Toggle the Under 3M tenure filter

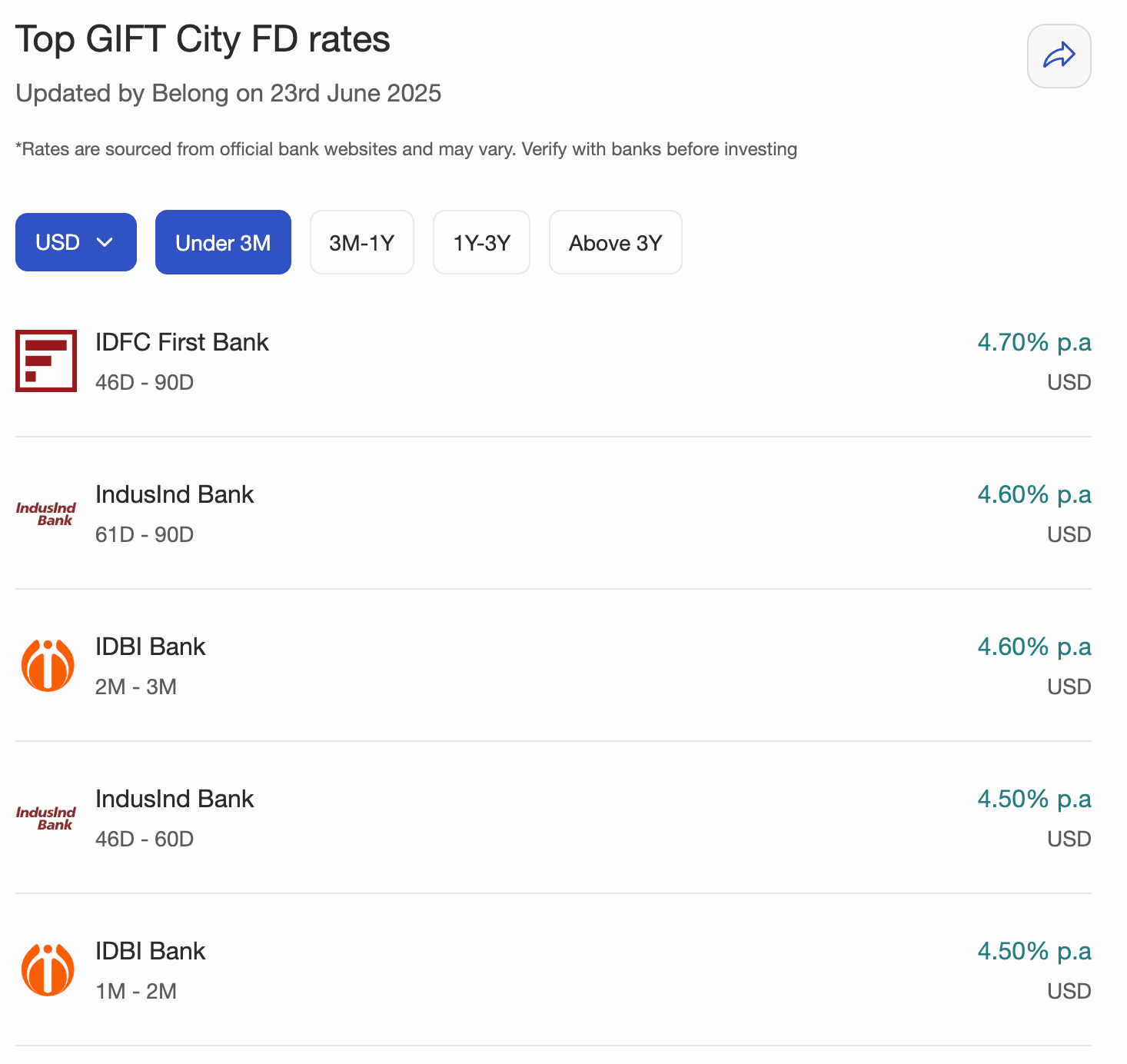pyautogui.click(x=223, y=242)
